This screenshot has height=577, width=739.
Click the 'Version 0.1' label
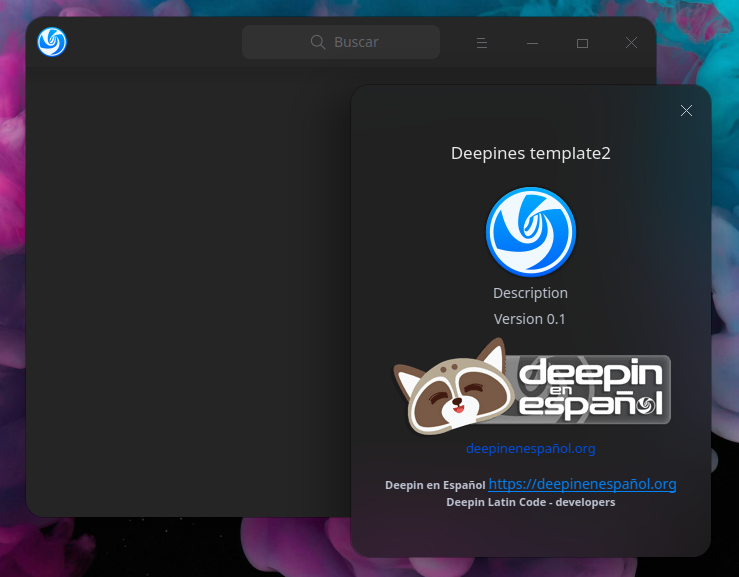530,319
